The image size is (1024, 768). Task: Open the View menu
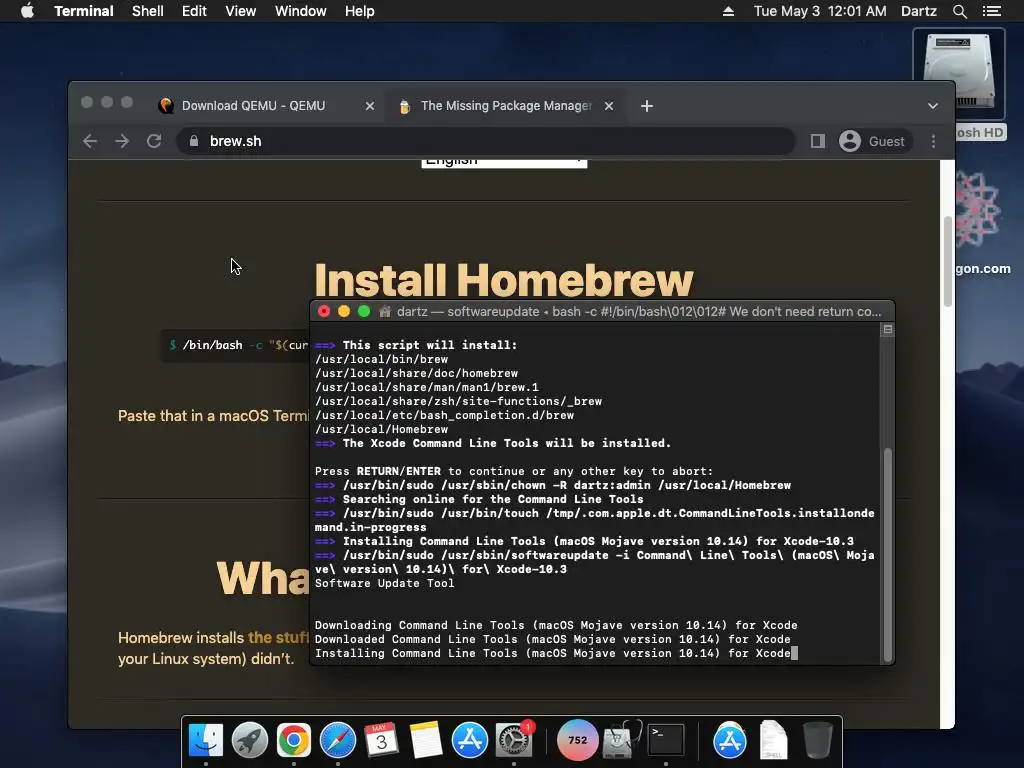(x=240, y=11)
